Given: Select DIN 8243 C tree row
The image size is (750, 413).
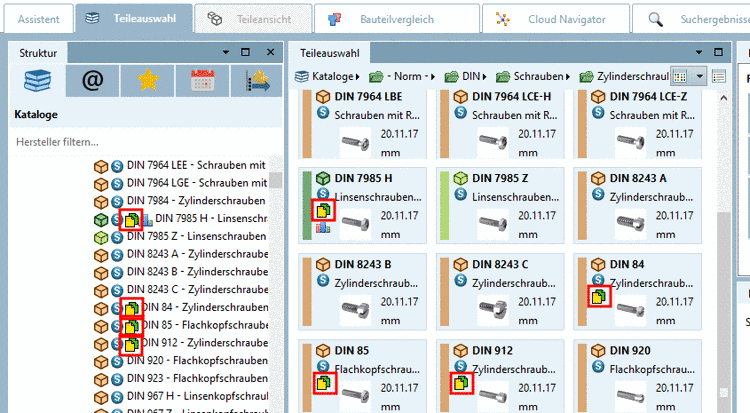Looking at the screenshot, I should (180, 290).
